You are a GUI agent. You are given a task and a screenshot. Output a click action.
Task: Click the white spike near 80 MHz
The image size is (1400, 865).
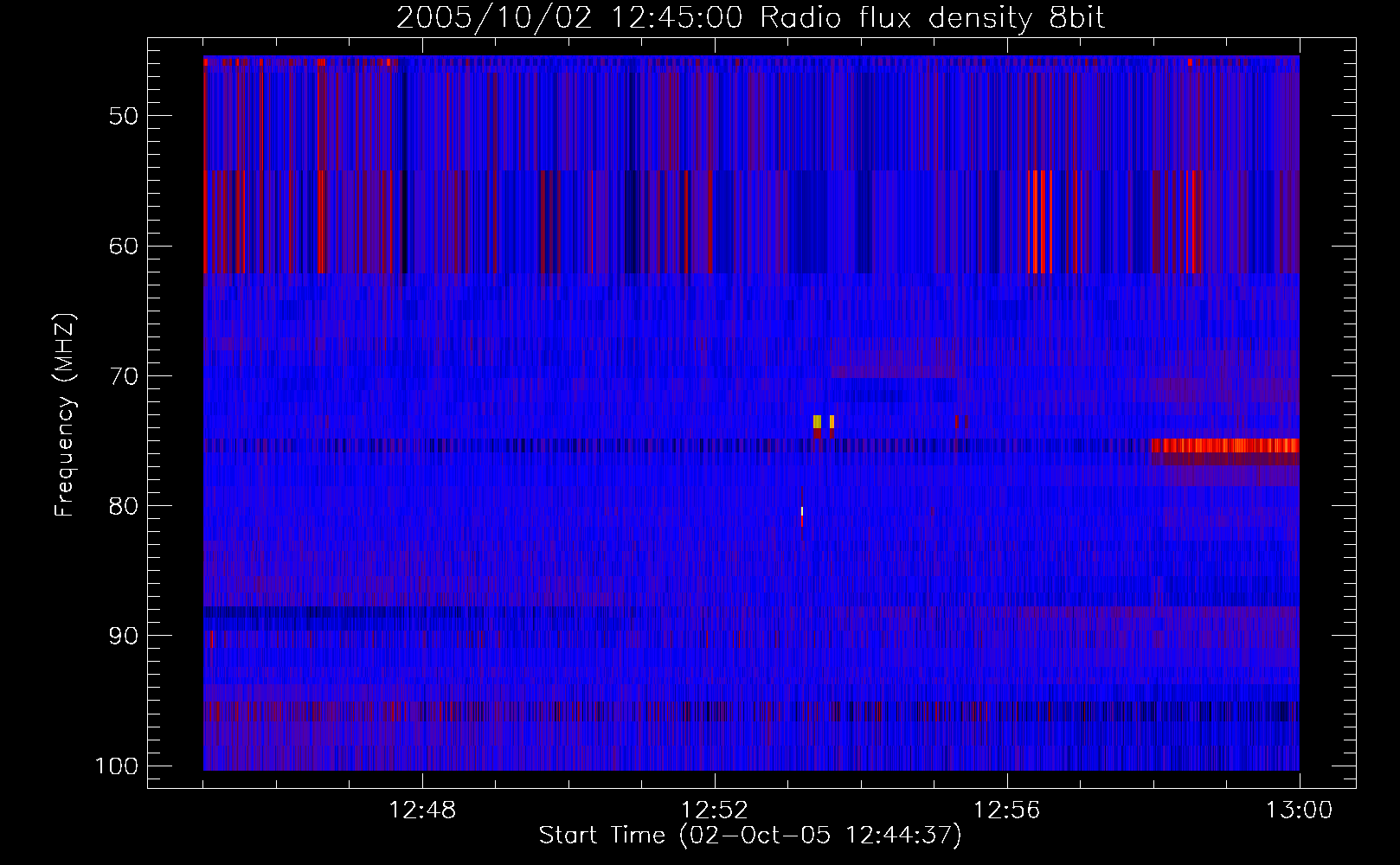click(x=802, y=512)
